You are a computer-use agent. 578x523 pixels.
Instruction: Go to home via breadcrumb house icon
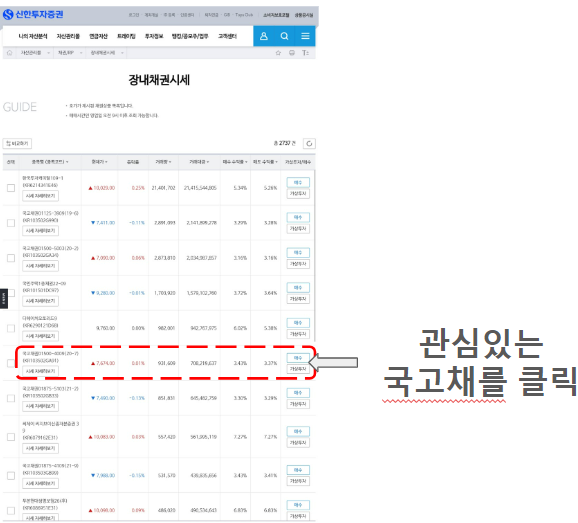click(x=10, y=53)
